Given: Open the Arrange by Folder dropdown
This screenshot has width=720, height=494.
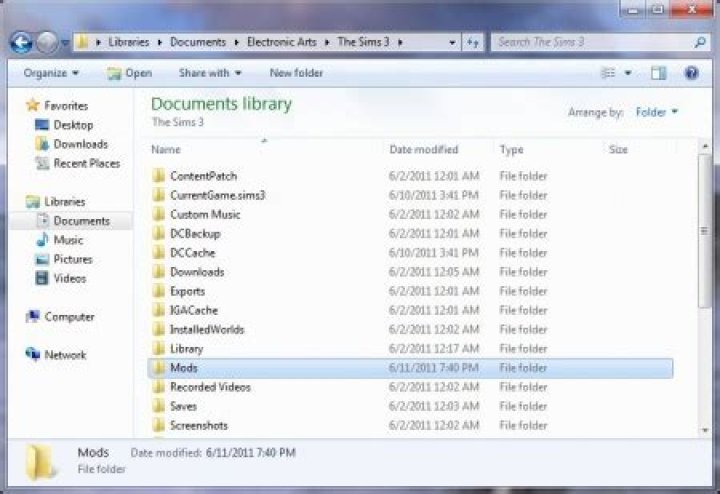Looking at the screenshot, I should (x=657, y=112).
